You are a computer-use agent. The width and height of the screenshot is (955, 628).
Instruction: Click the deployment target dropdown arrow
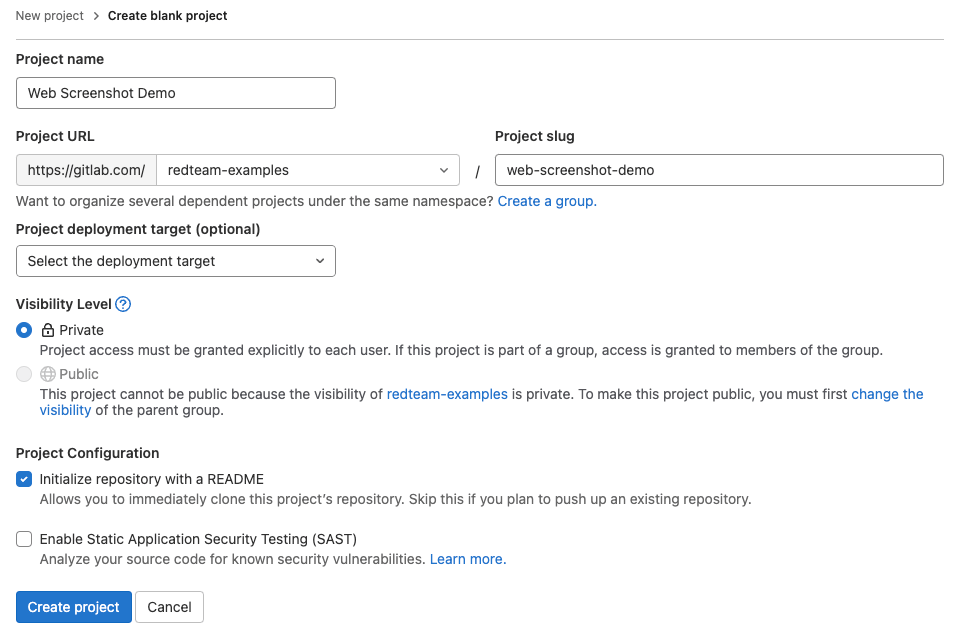click(x=320, y=261)
